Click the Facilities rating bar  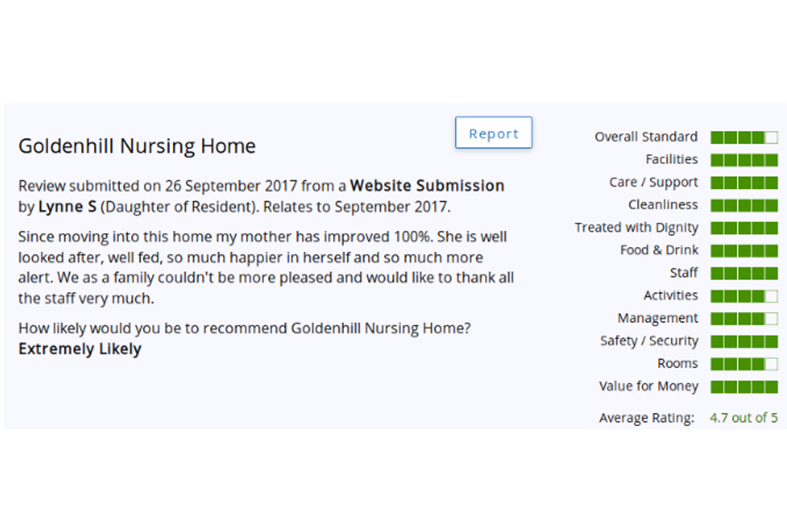[744, 160]
